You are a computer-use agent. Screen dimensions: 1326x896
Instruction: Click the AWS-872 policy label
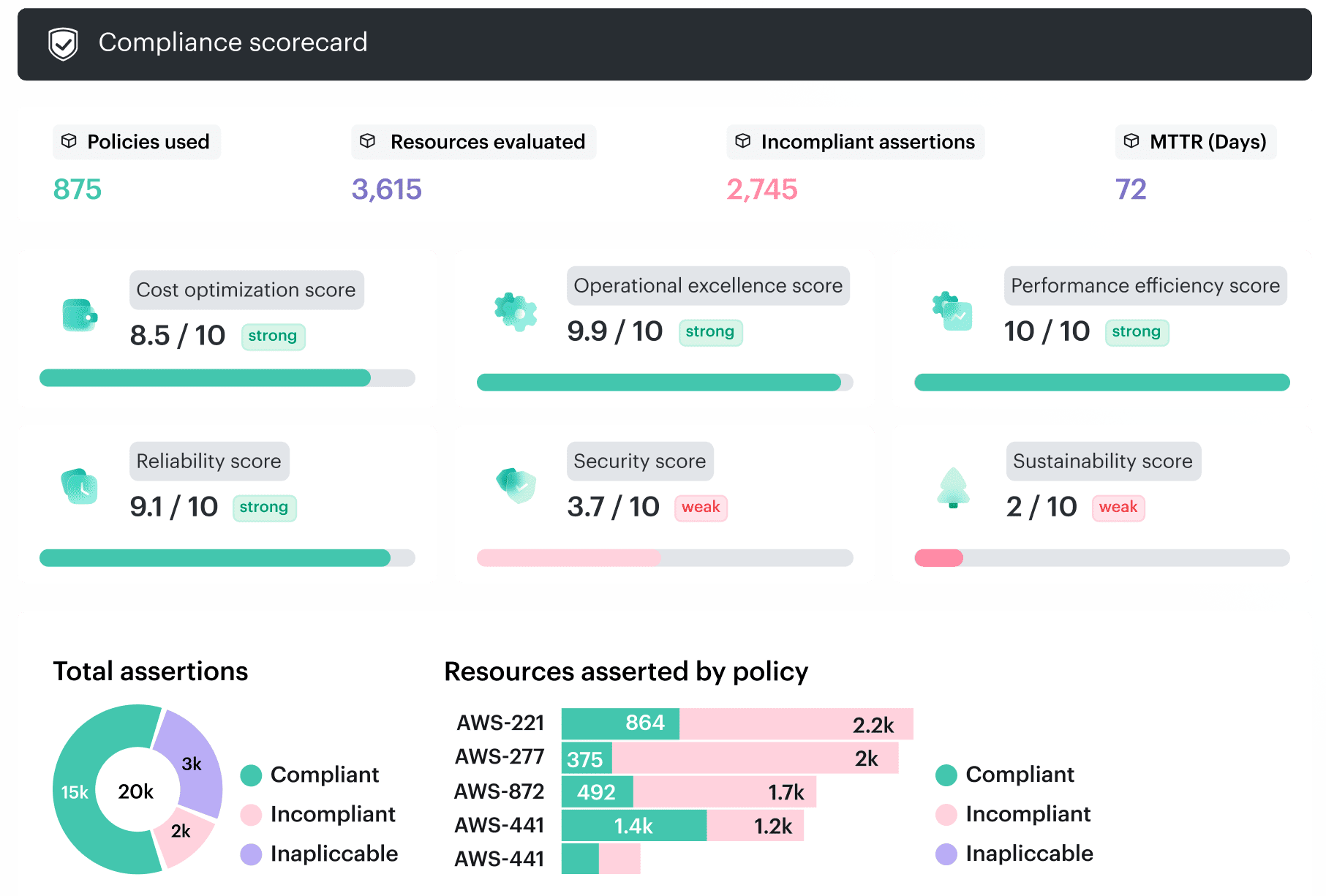500,791
